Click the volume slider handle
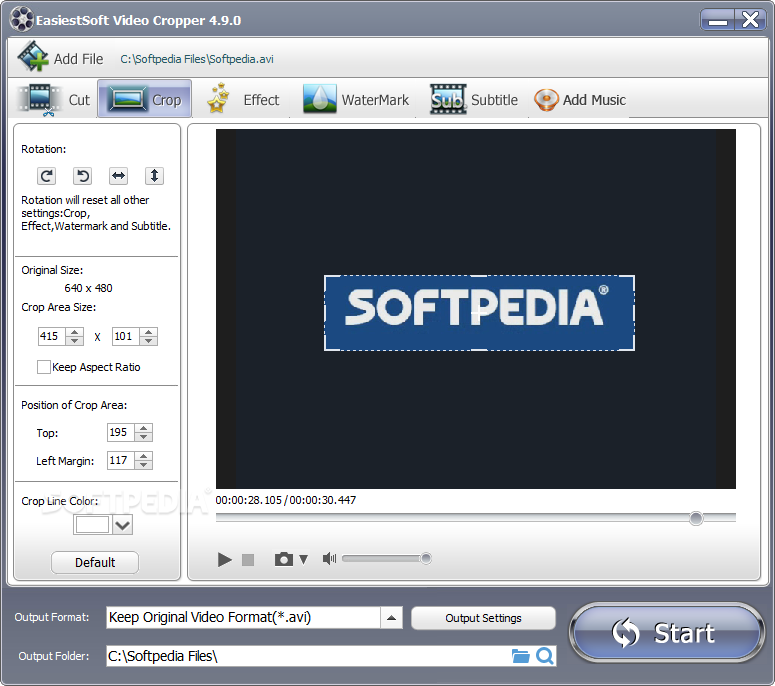The width and height of the screenshot is (775, 686). tap(426, 558)
